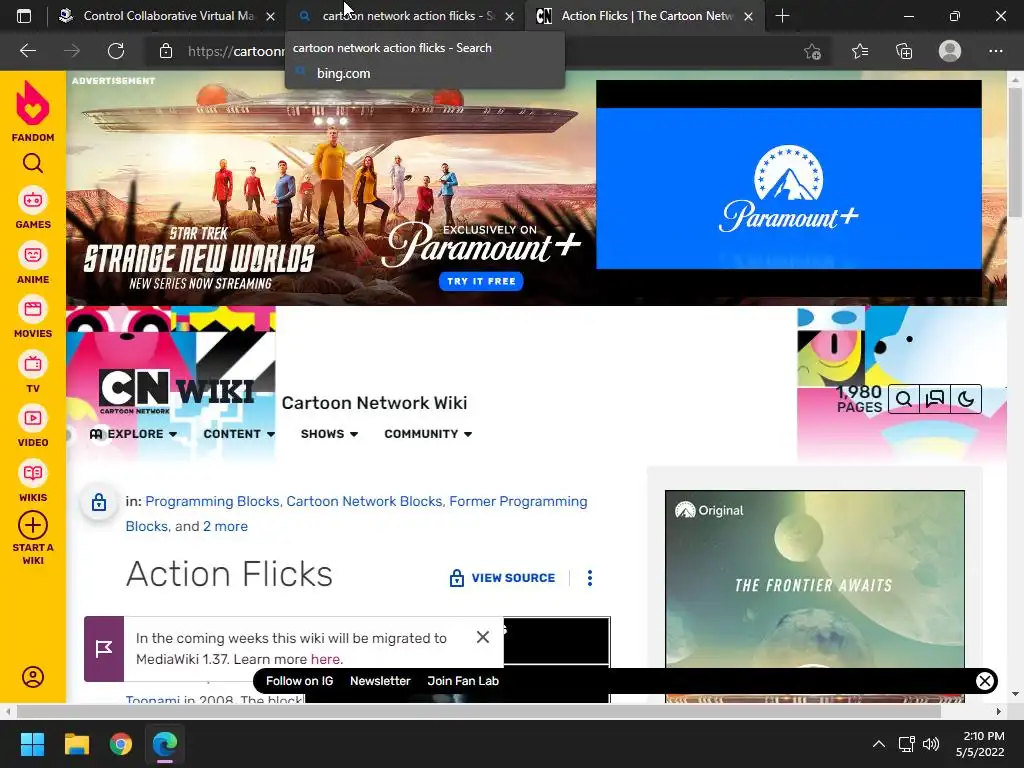Image resolution: width=1024 pixels, height=768 pixels.
Task: Click the View Source button
Action: [502, 578]
